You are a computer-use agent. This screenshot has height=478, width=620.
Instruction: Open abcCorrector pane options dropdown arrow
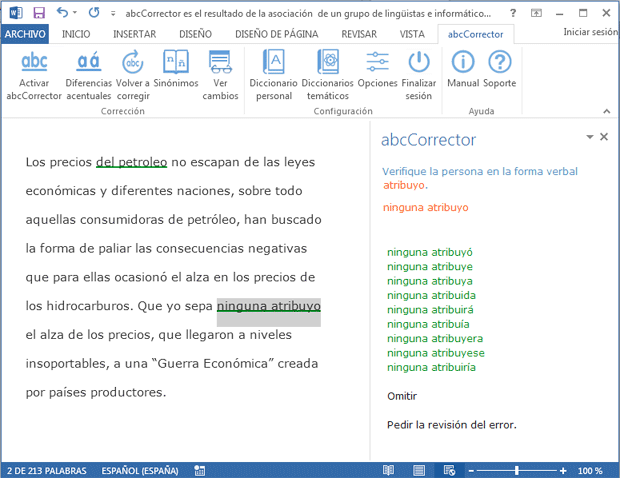(590, 137)
